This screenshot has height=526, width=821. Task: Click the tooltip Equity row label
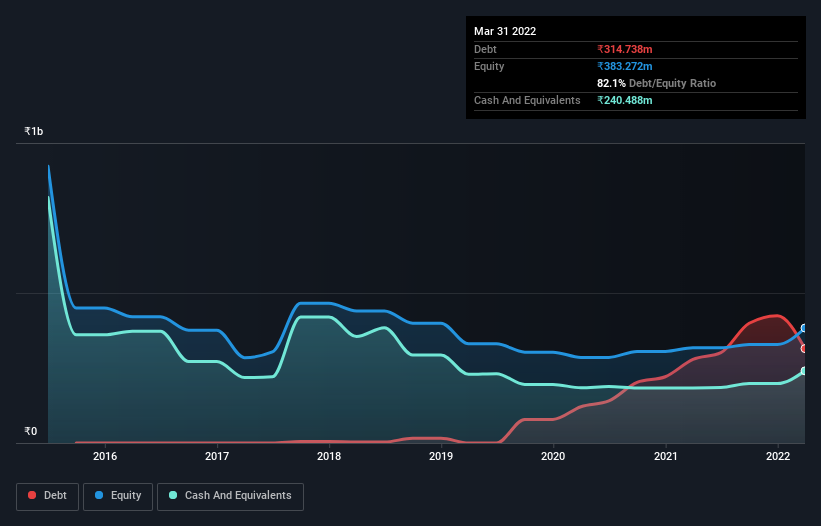point(489,66)
